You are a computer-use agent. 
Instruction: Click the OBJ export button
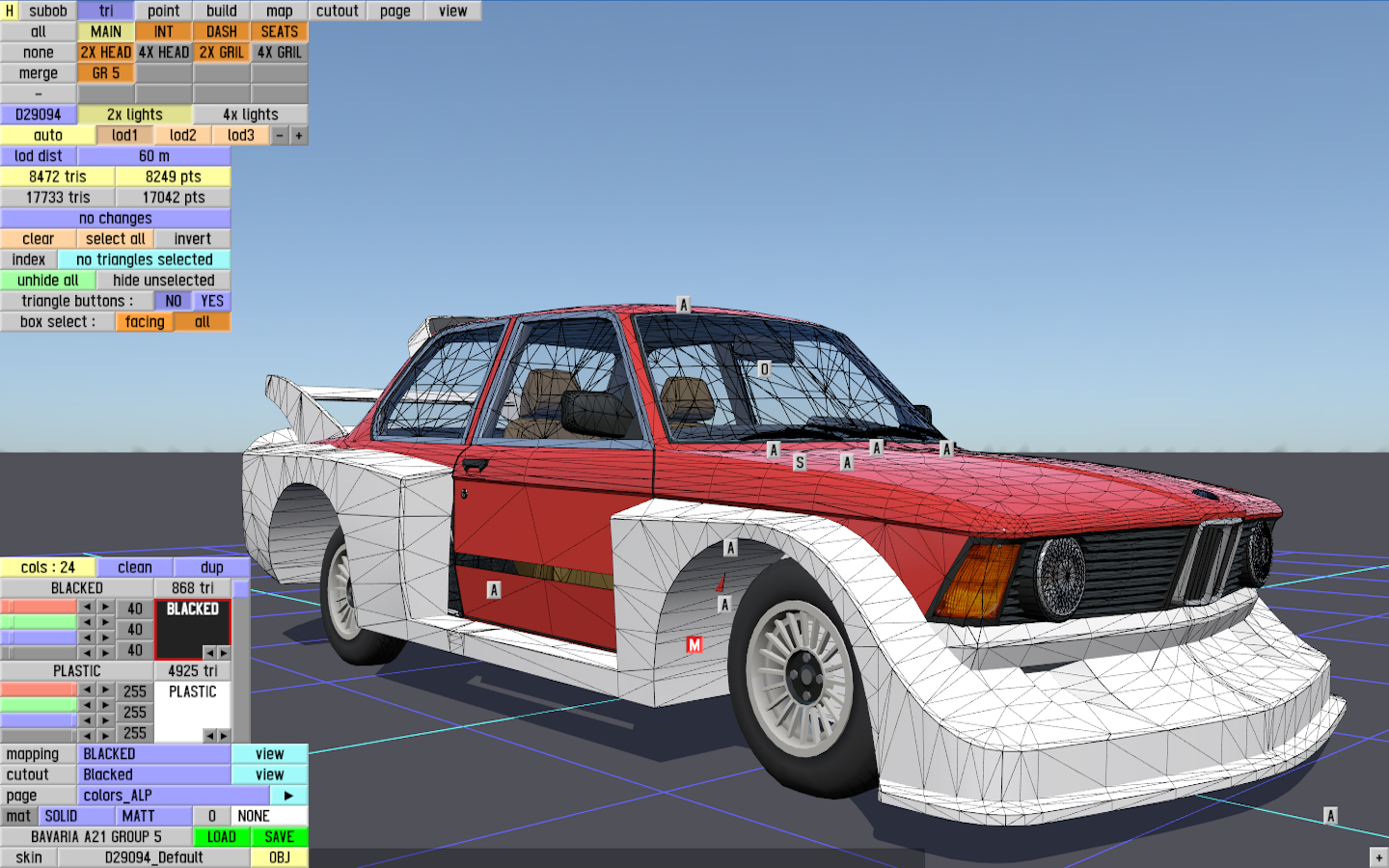pyautogui.click(x=280, y=857)
